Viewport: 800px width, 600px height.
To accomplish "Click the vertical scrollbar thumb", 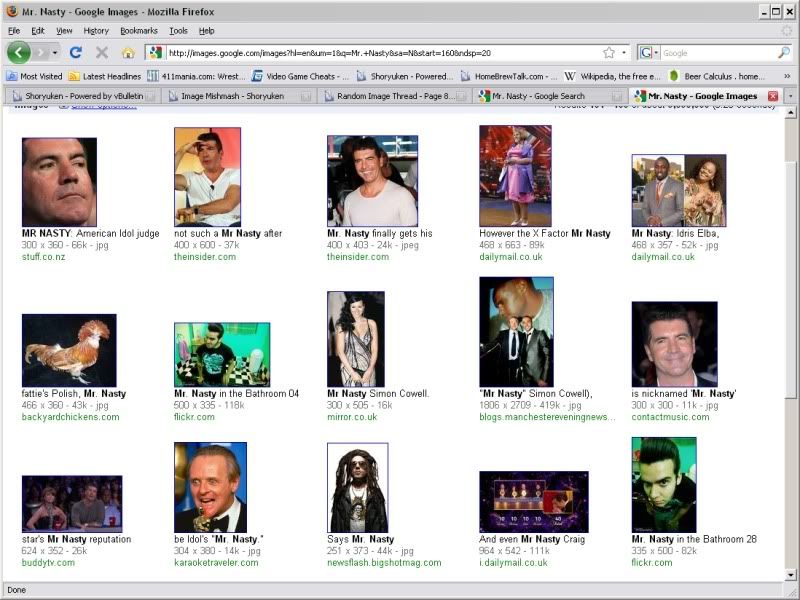I will pyautogui.click(x=790, y=279).
